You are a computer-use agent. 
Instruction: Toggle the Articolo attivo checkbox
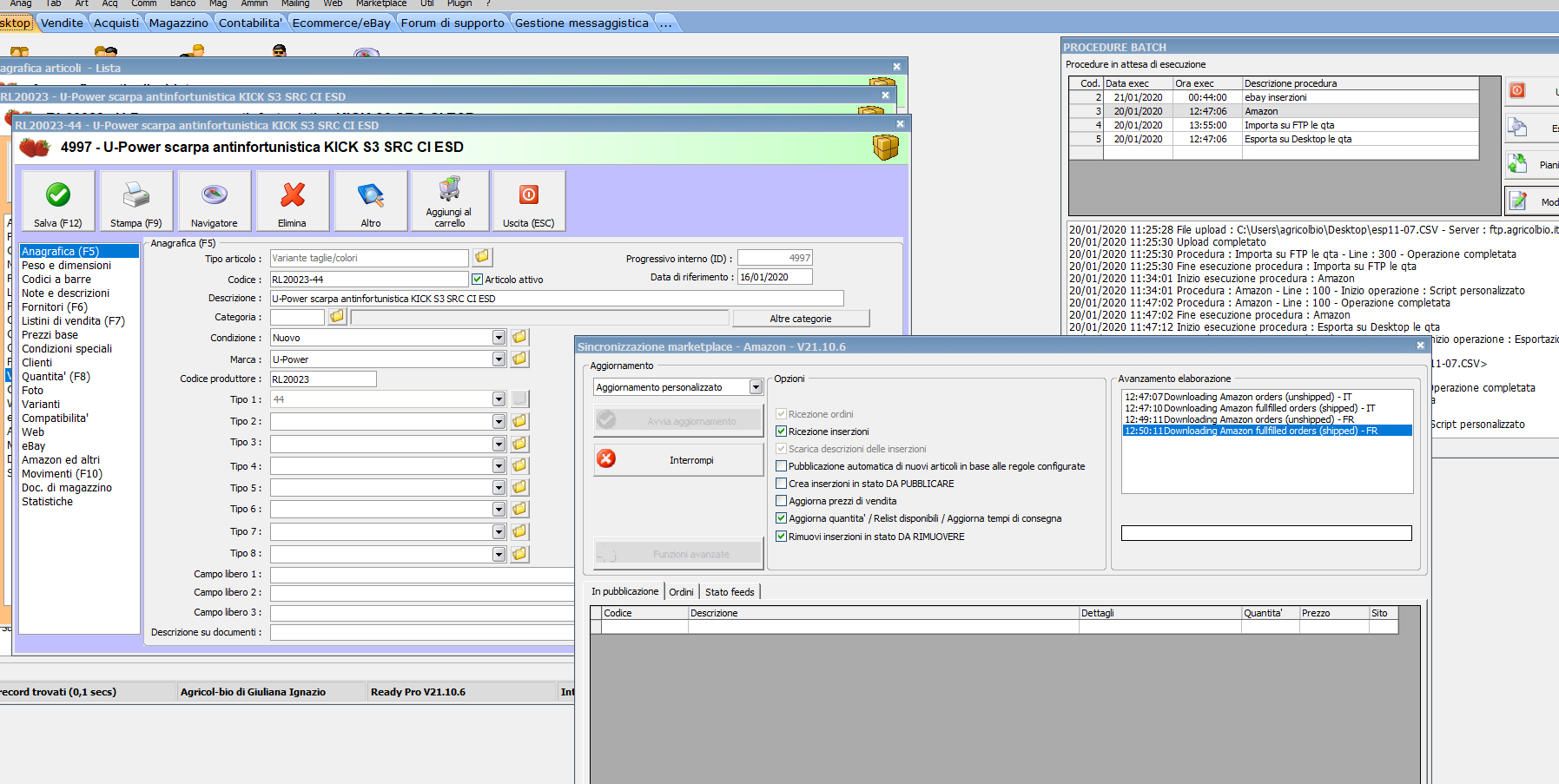coord(477,280)
